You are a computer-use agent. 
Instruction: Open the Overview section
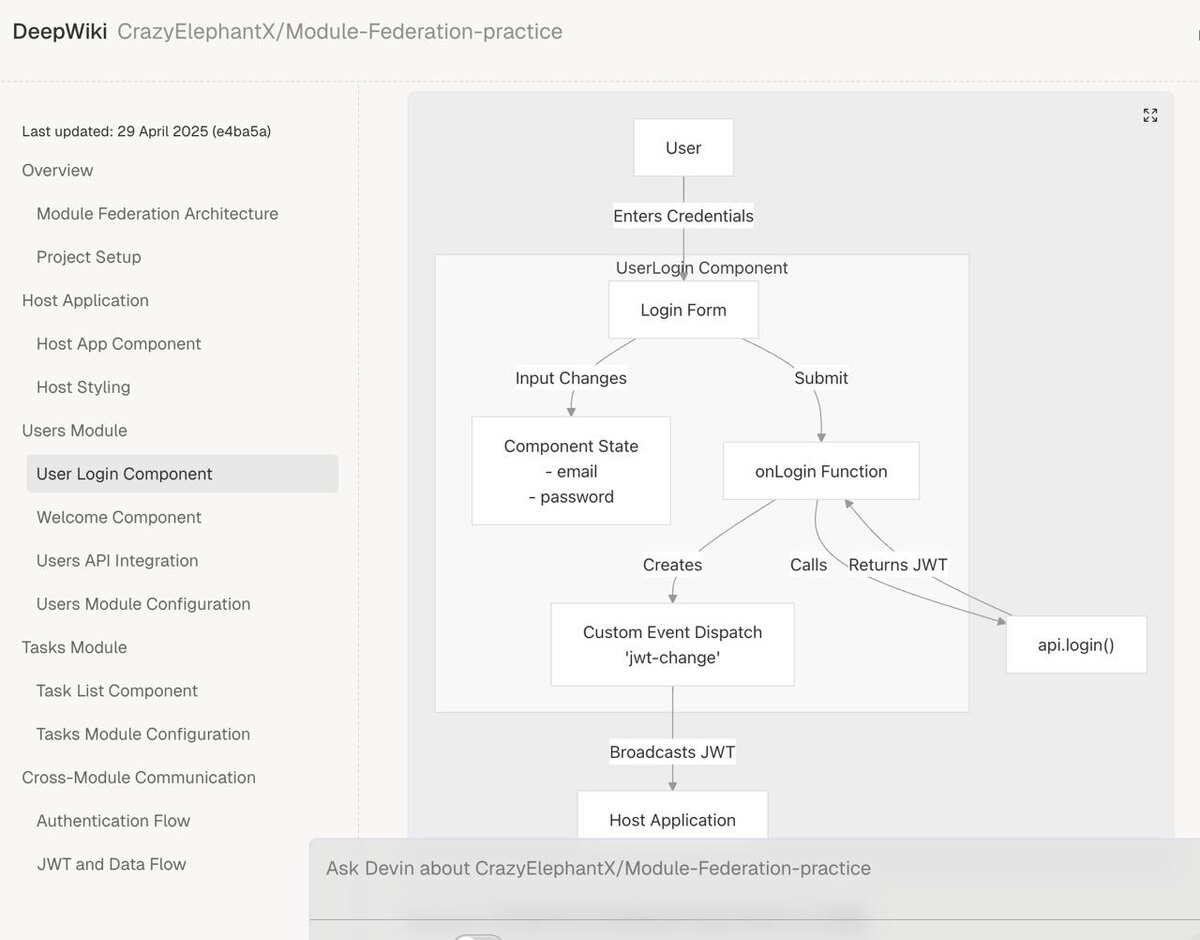click(x=58, y=171)
